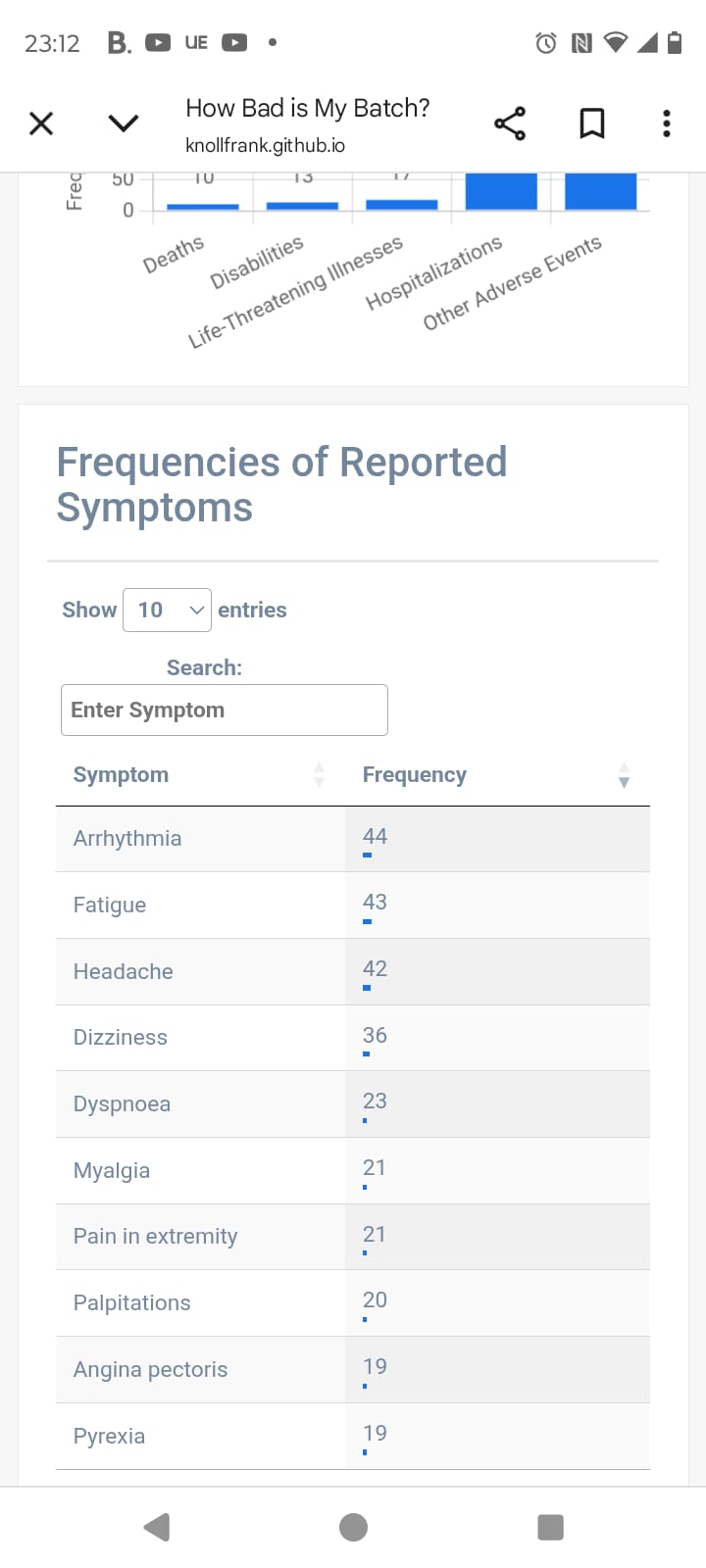Sort table by Symptom column
This screenshot has width=706, height=1568.
[200, 774]
